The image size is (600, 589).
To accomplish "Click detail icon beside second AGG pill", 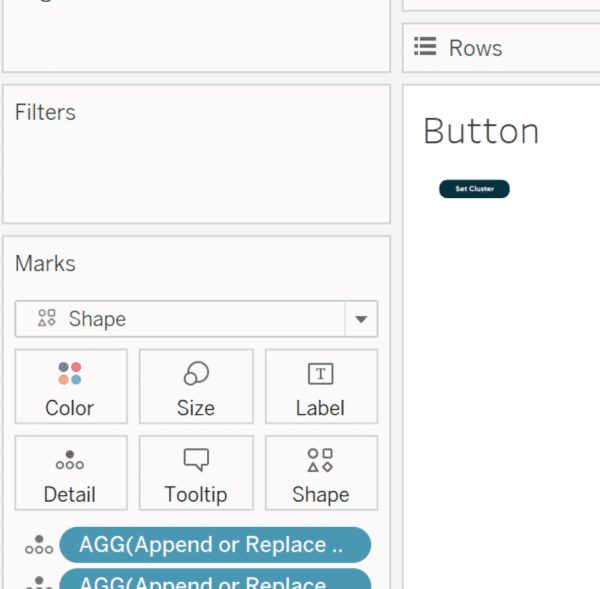I will pyautogui.click(x=39, y=581).
